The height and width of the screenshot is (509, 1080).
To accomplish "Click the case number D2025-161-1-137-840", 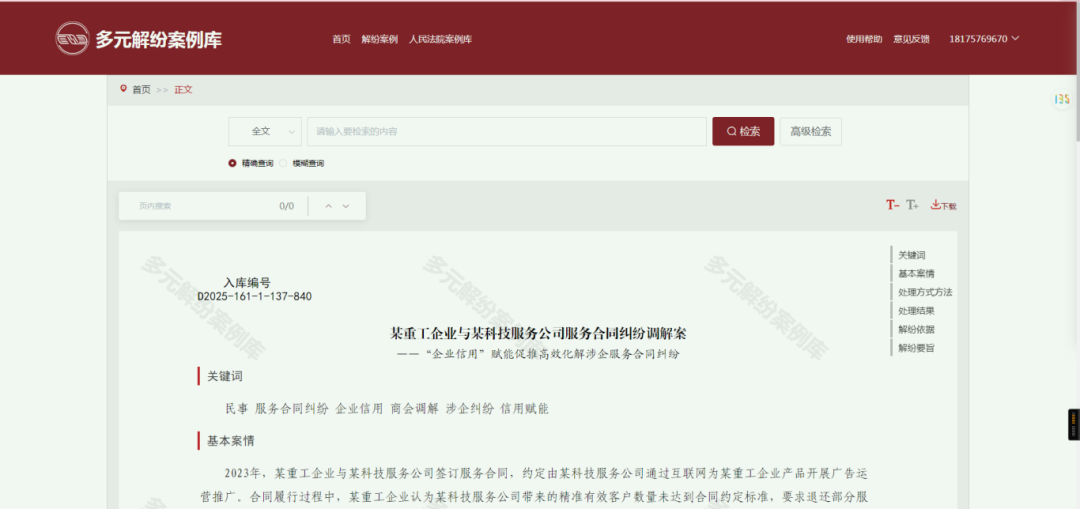I will pos(254,297).
